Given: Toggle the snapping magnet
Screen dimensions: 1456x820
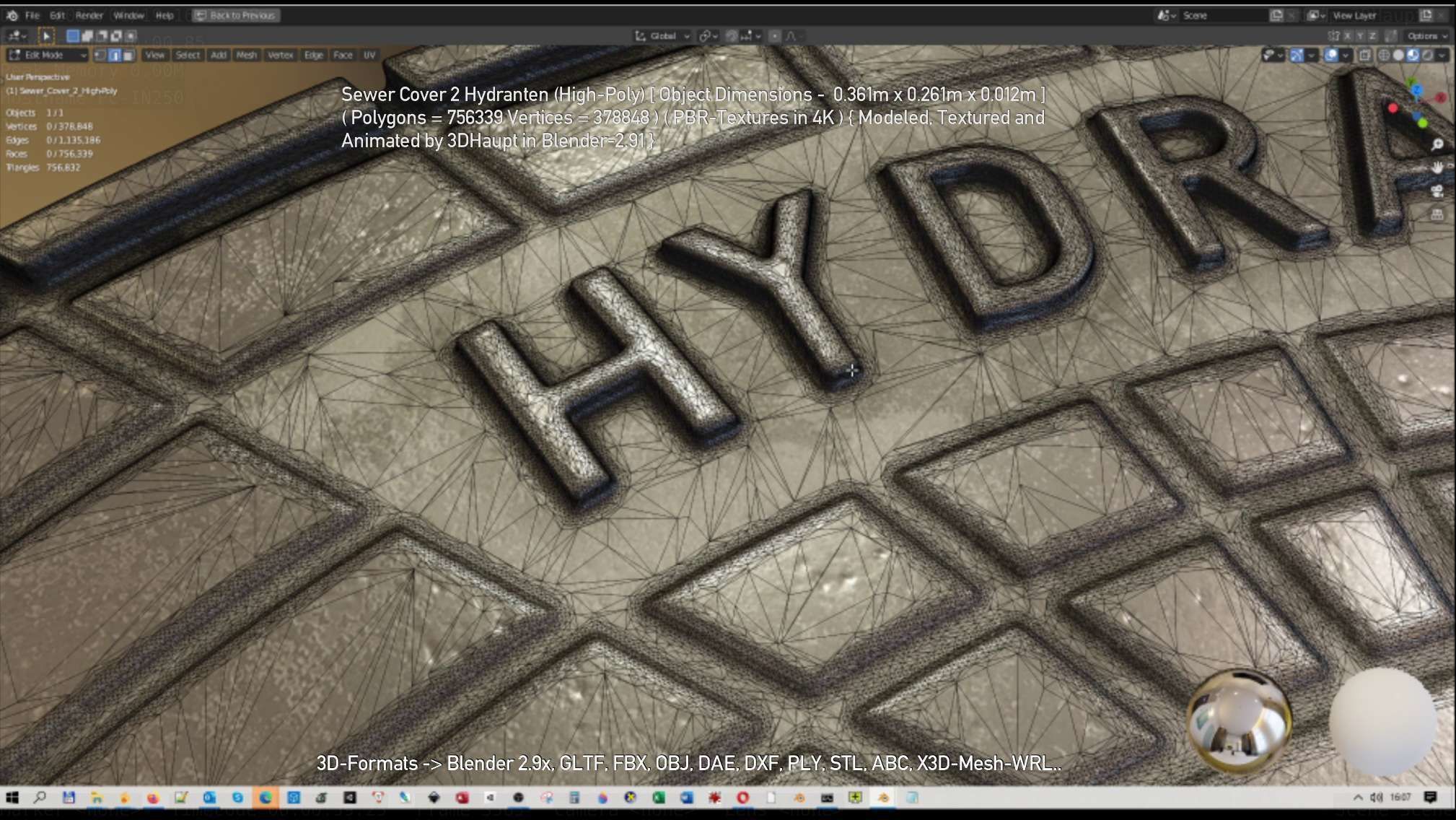Looking at the screenshot, I should point(732,35).
